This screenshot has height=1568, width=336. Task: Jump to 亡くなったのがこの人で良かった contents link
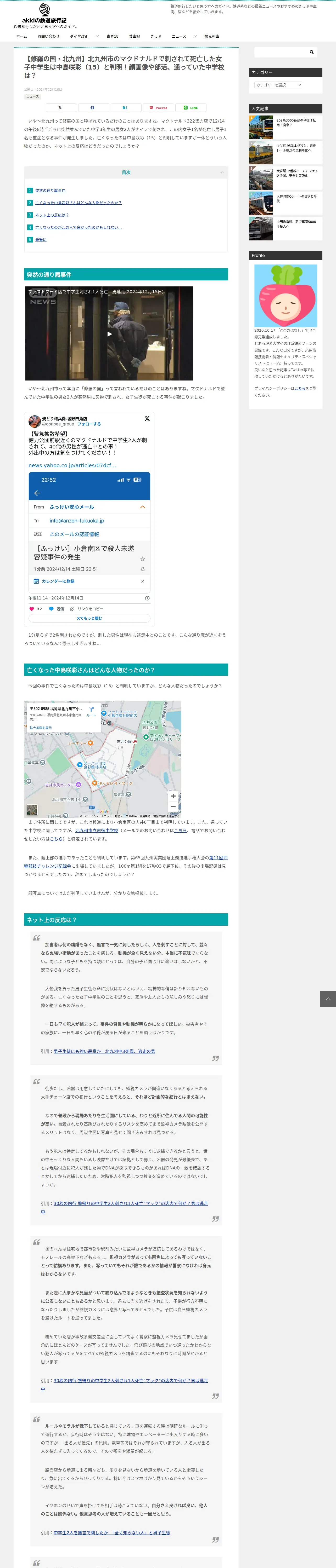pyautogui.click(x=79, y=227)
